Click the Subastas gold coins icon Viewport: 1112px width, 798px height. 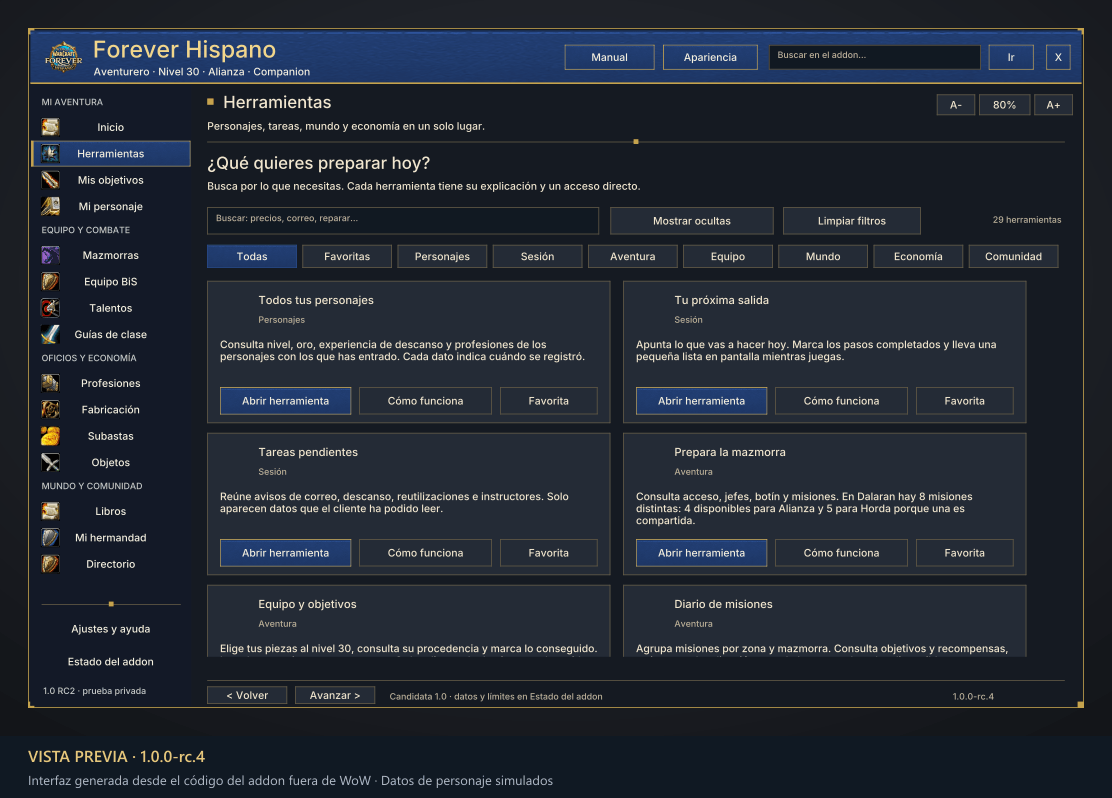coord(50,436)
